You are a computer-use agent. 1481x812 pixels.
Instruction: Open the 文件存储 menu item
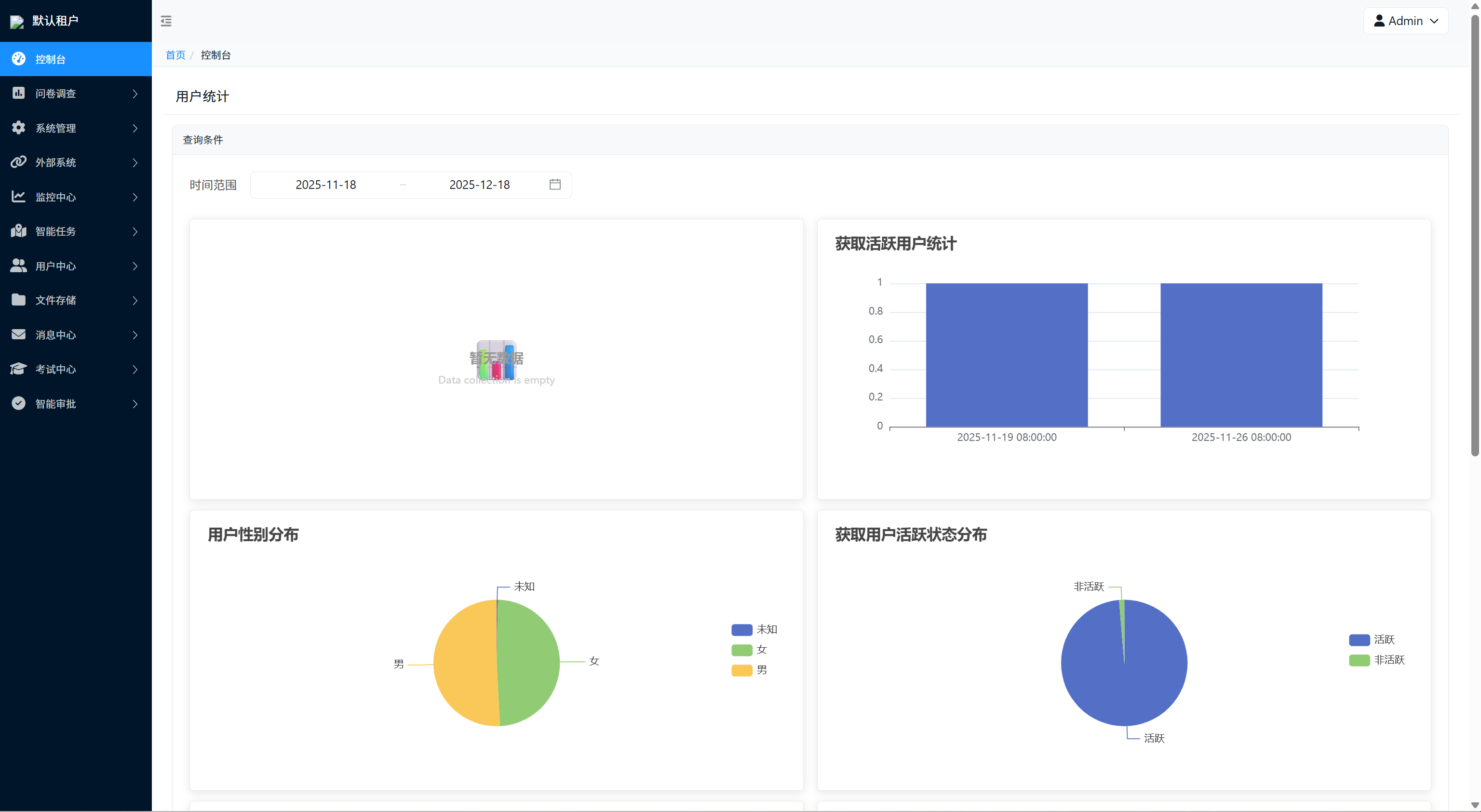(56, 301)
